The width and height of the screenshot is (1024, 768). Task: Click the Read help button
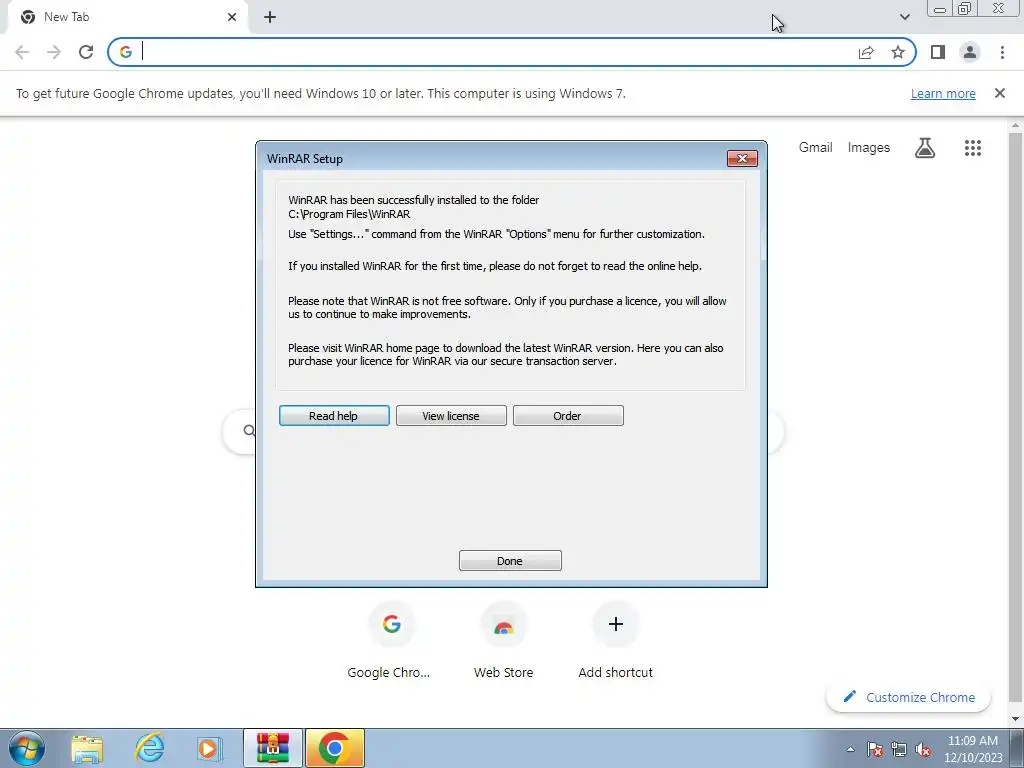tap(334, 415)
